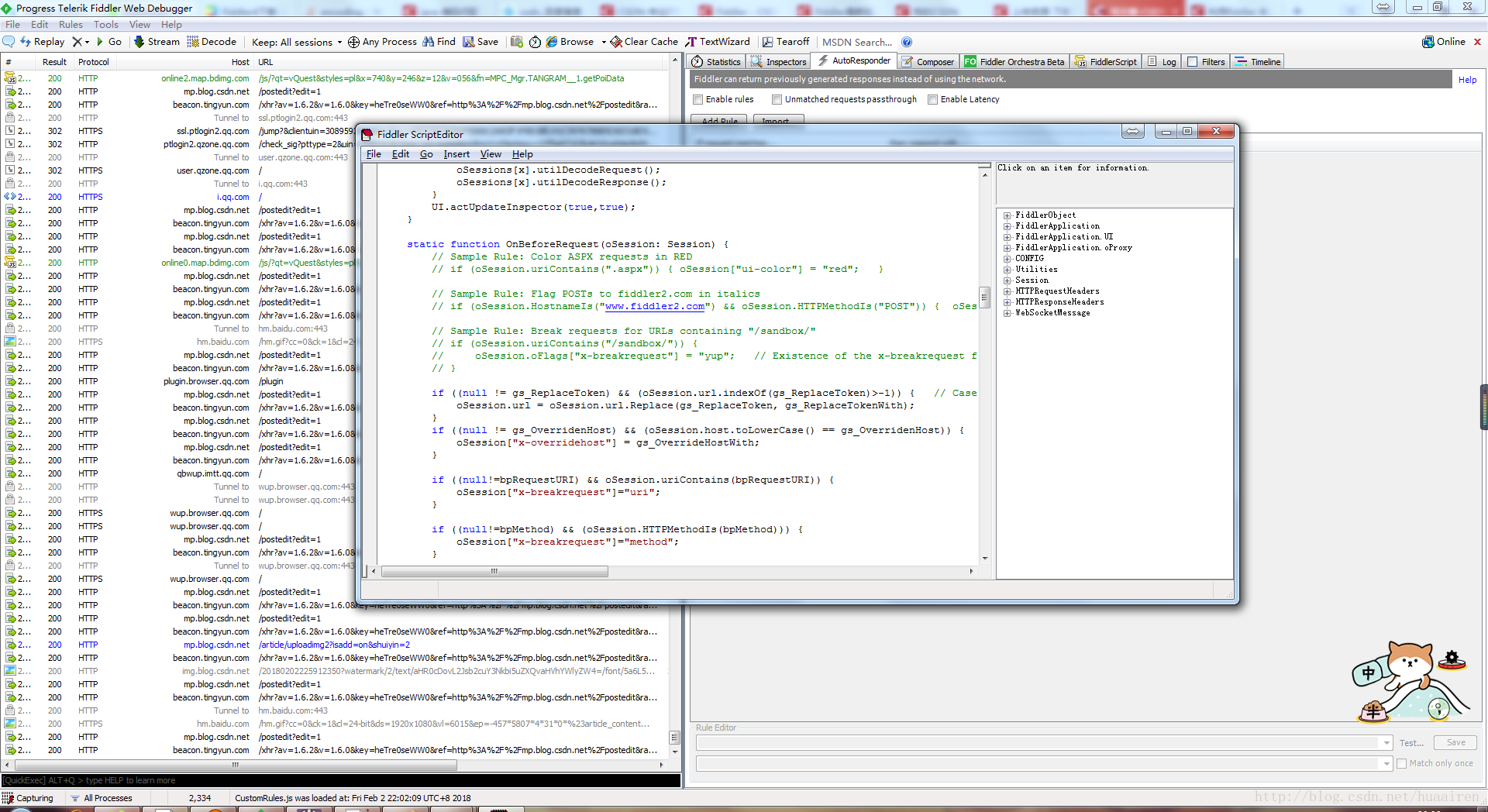Click ScriptEditor horizontal scrollbar thumb
Viewport: 1488px width, 812px height.
click(494, 571)
